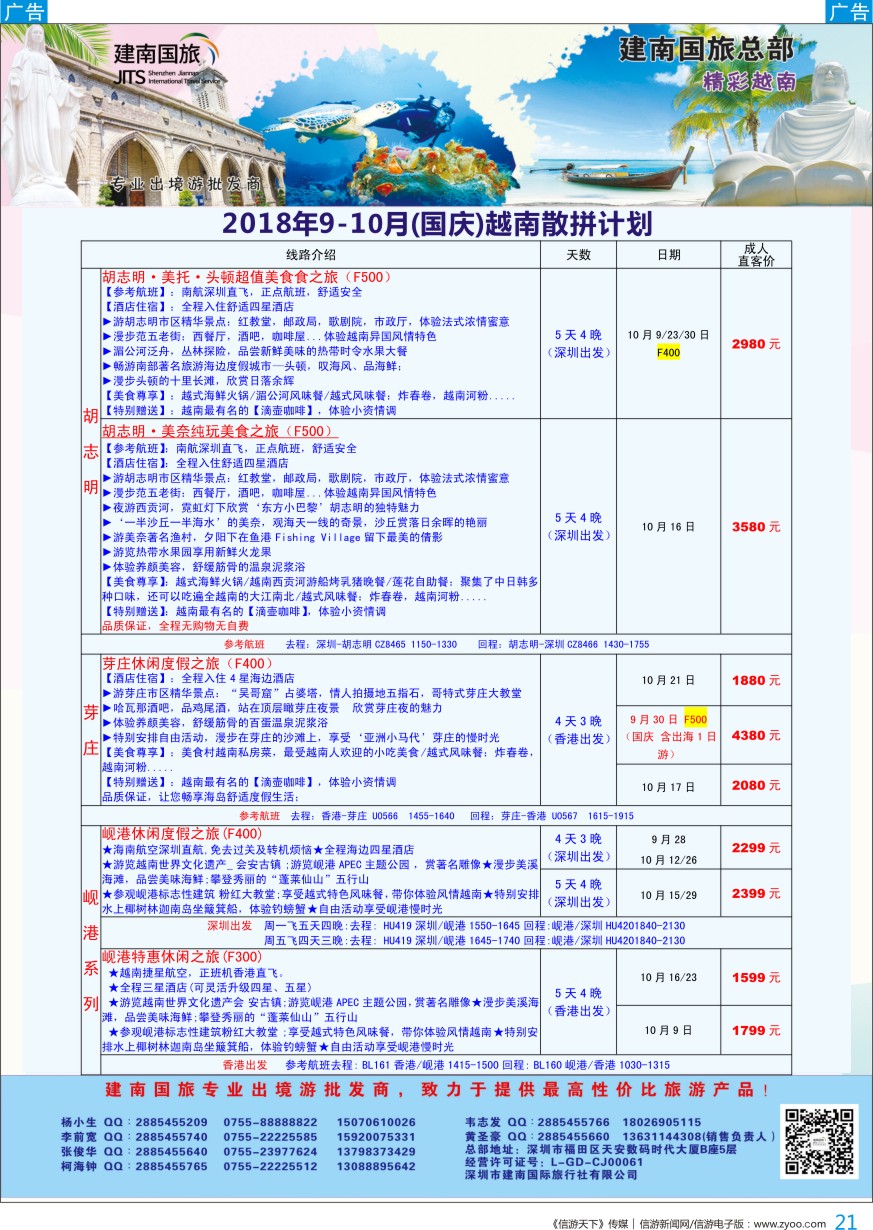Click contact 李前宽 QQ:2885455740
This screenshot has width=873, height=1230.
(x=134, y=1137)
